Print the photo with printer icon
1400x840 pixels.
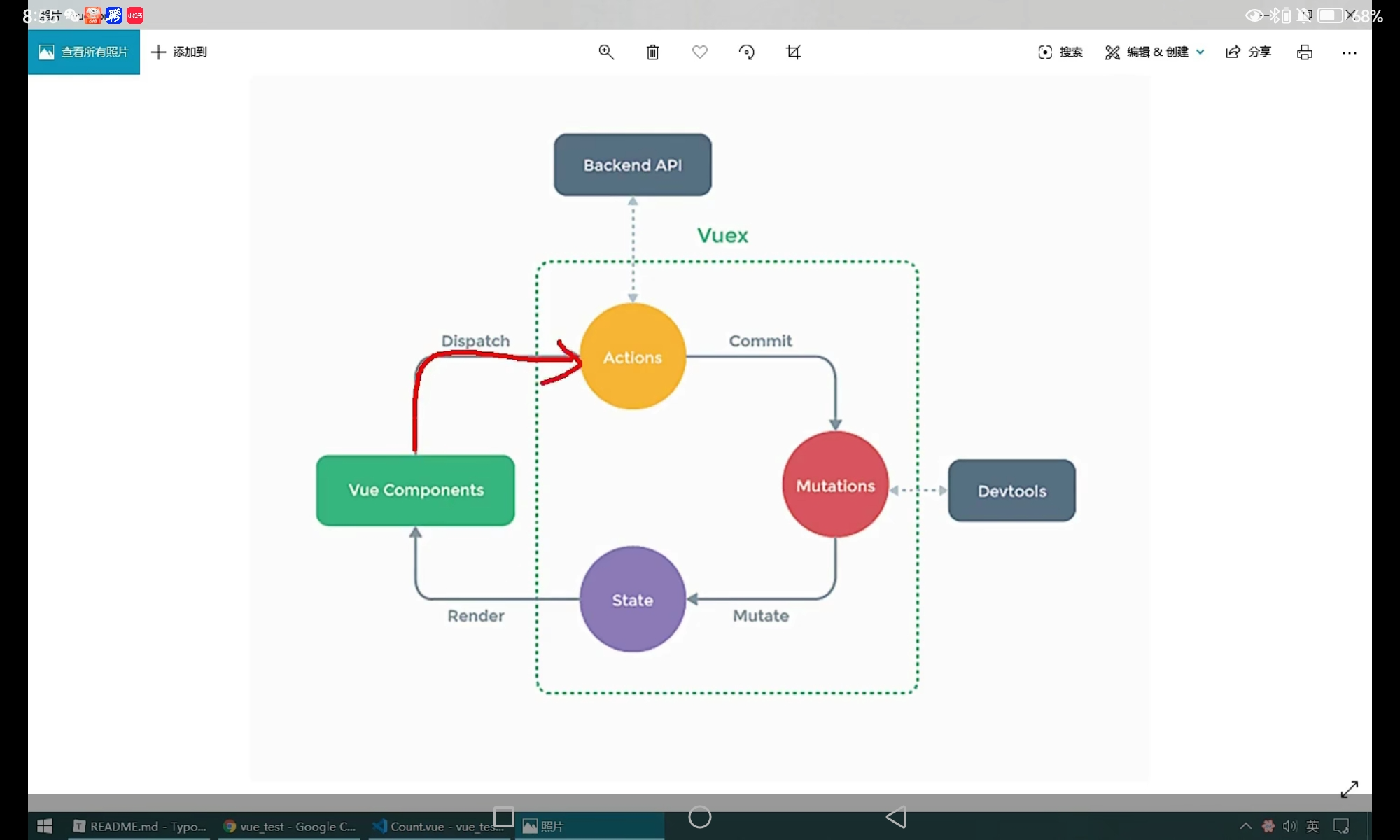(x=1304, y=52)
